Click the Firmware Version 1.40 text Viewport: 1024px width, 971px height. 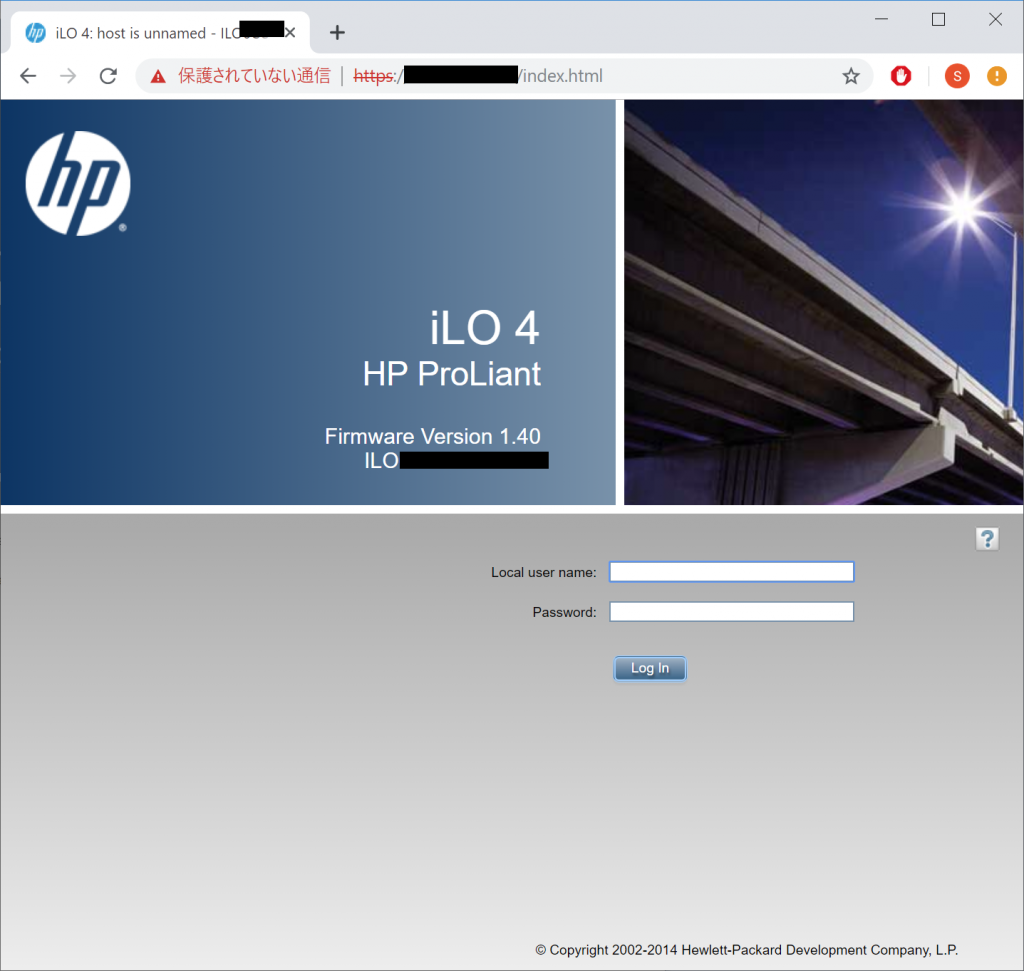(x=432, y=436)
